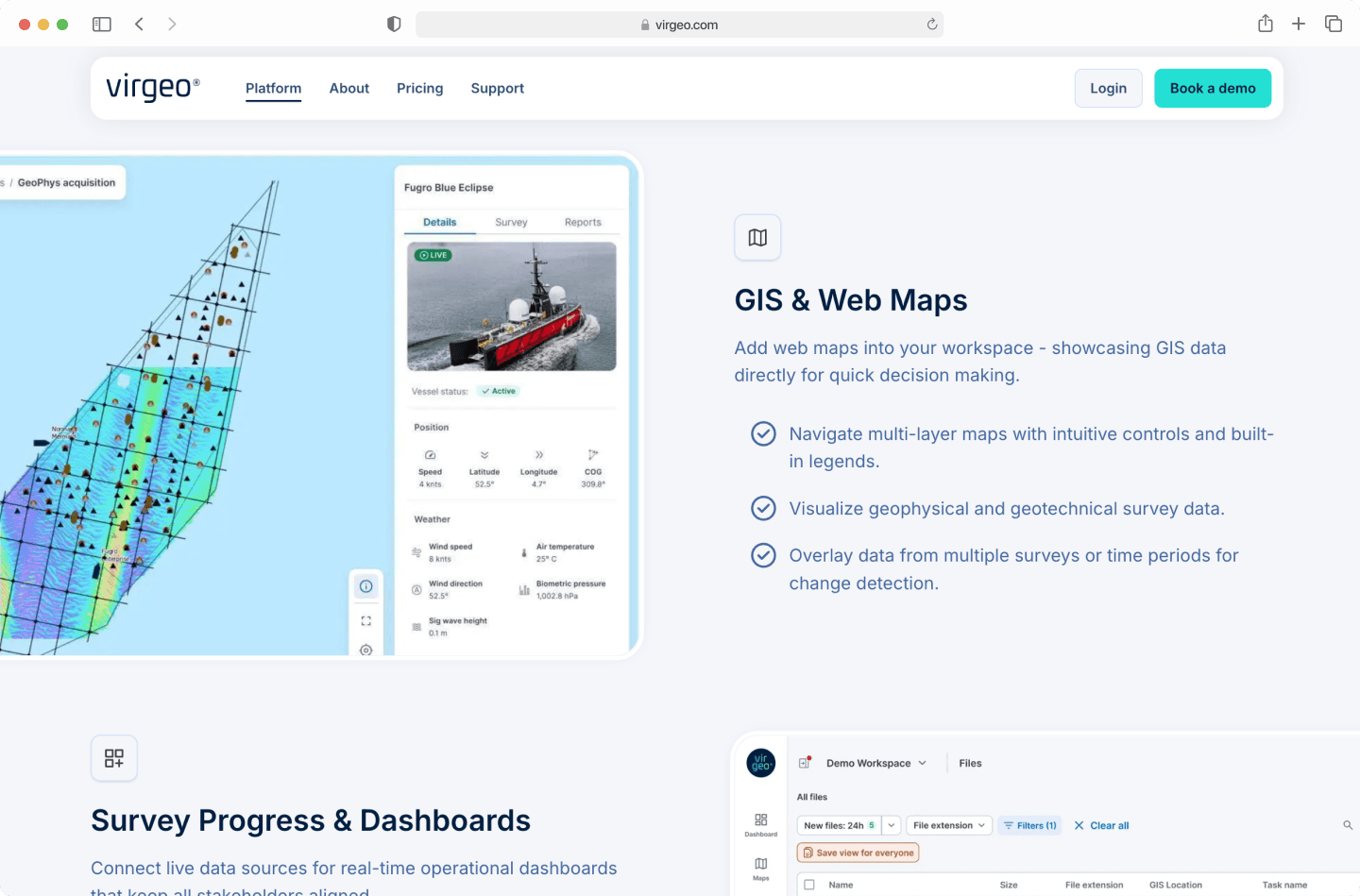The height and width of the screenshot is (896, 1360).
Task: Click checkmark beside Visualize geophysical data
Action: [763, 508]
